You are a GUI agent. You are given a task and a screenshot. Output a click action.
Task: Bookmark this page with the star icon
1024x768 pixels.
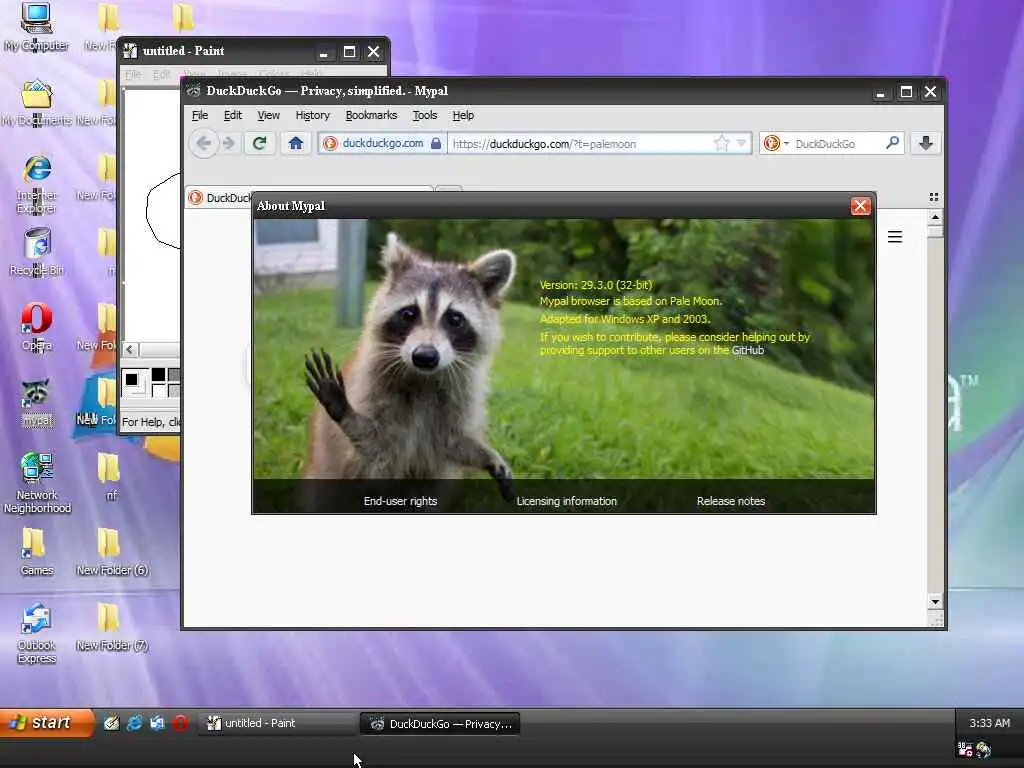tap(721, 143)
